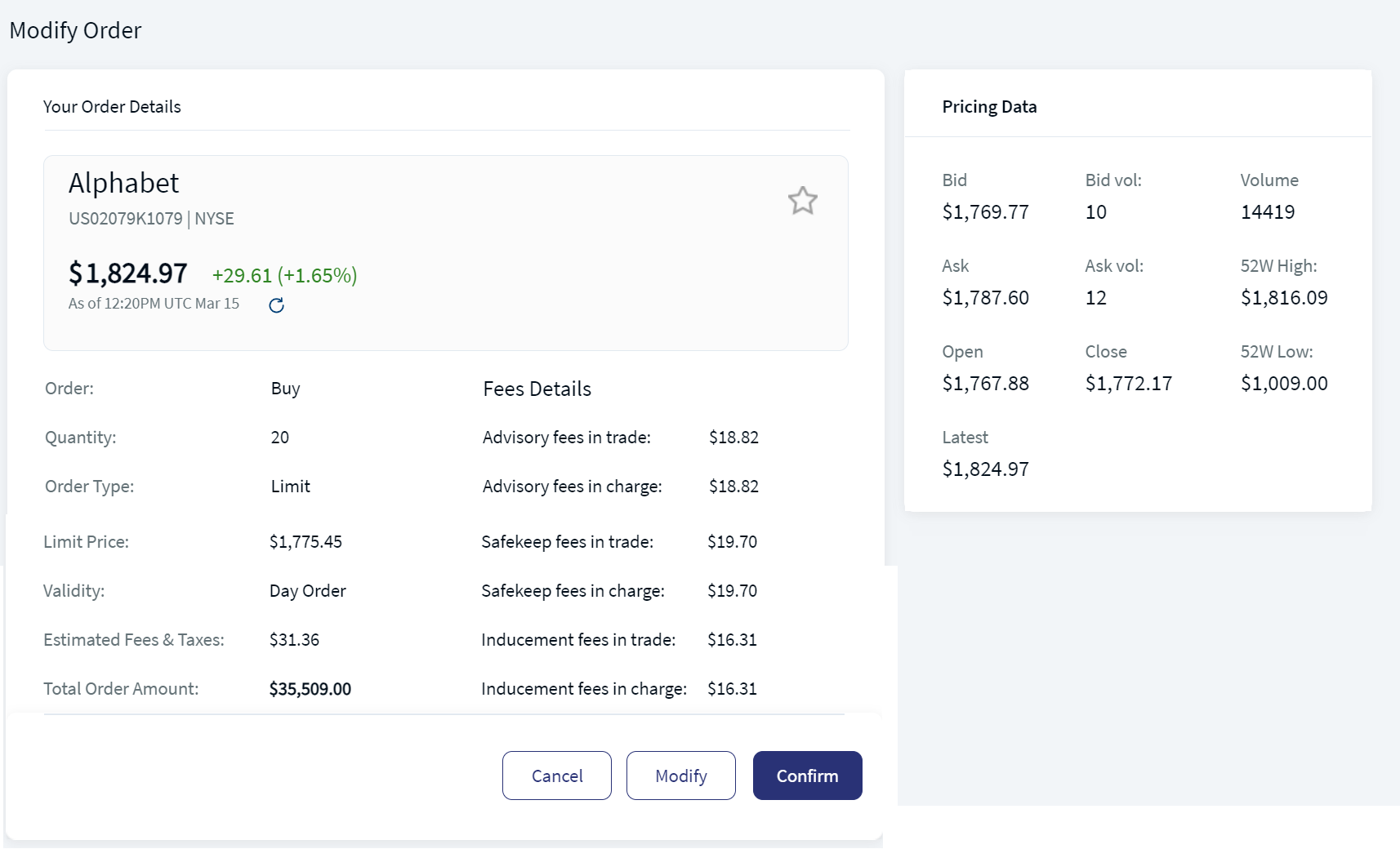Select the 52W High $1,816.09

[1284, 298]
